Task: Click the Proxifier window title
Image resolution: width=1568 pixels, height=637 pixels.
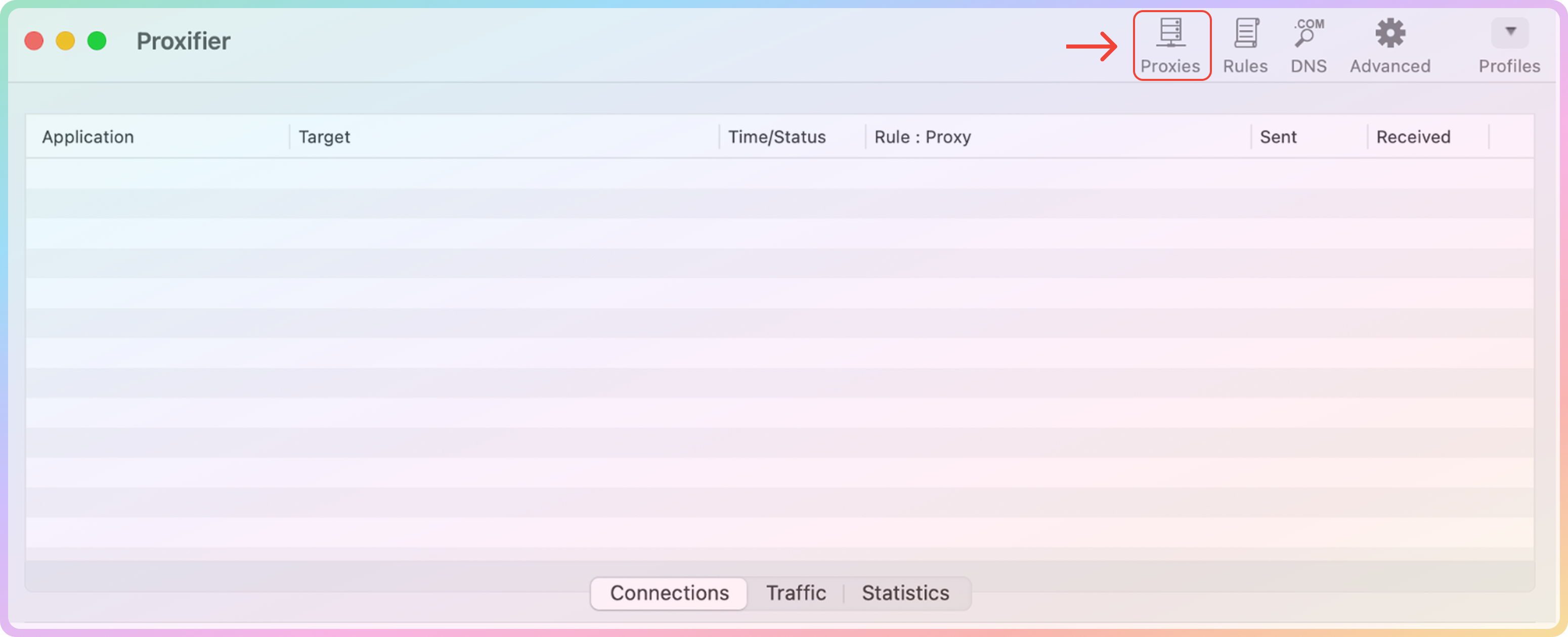Action: point(183,41)
